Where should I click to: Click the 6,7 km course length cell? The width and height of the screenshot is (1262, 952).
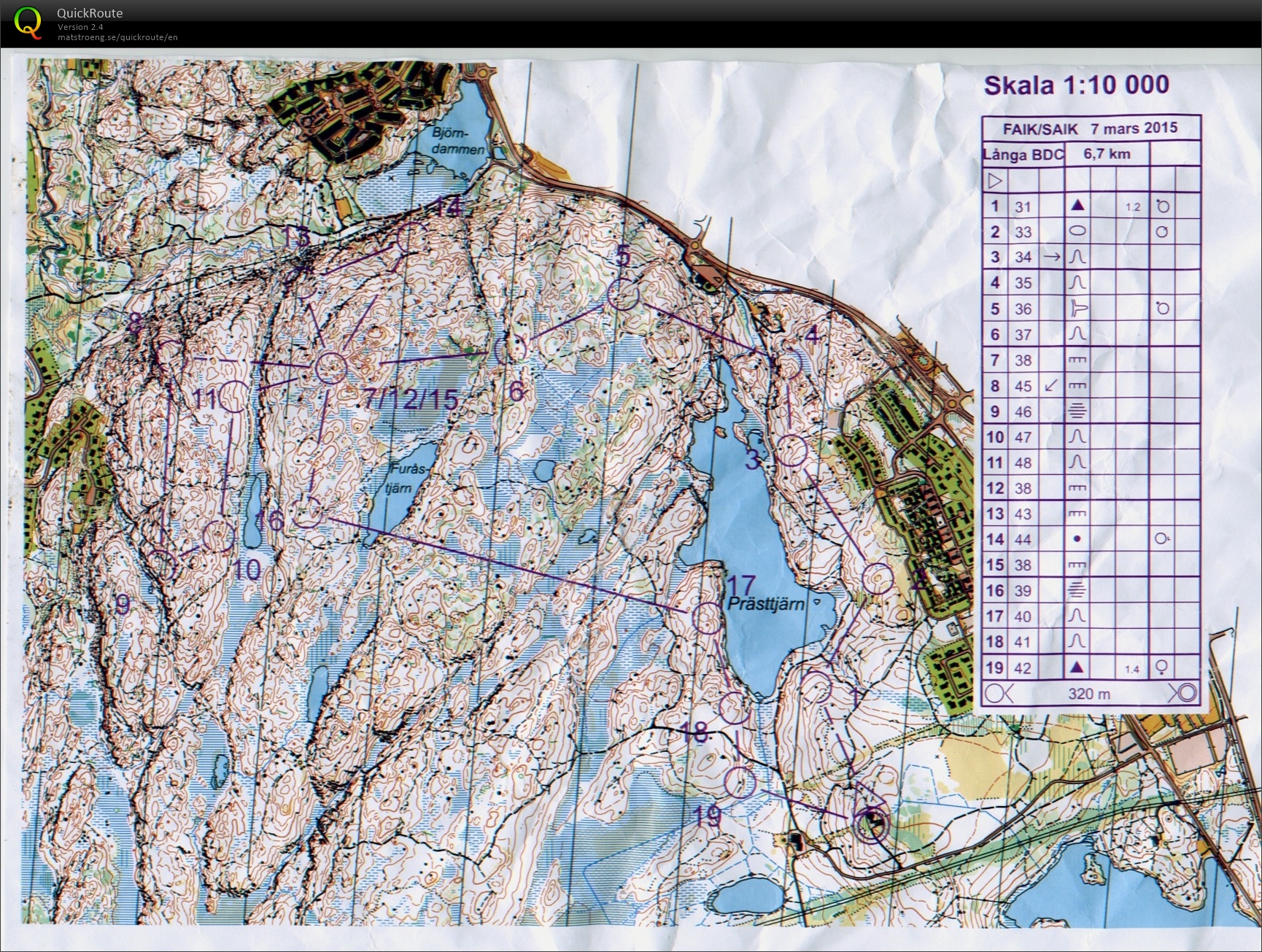click(x=1106, y=154)
